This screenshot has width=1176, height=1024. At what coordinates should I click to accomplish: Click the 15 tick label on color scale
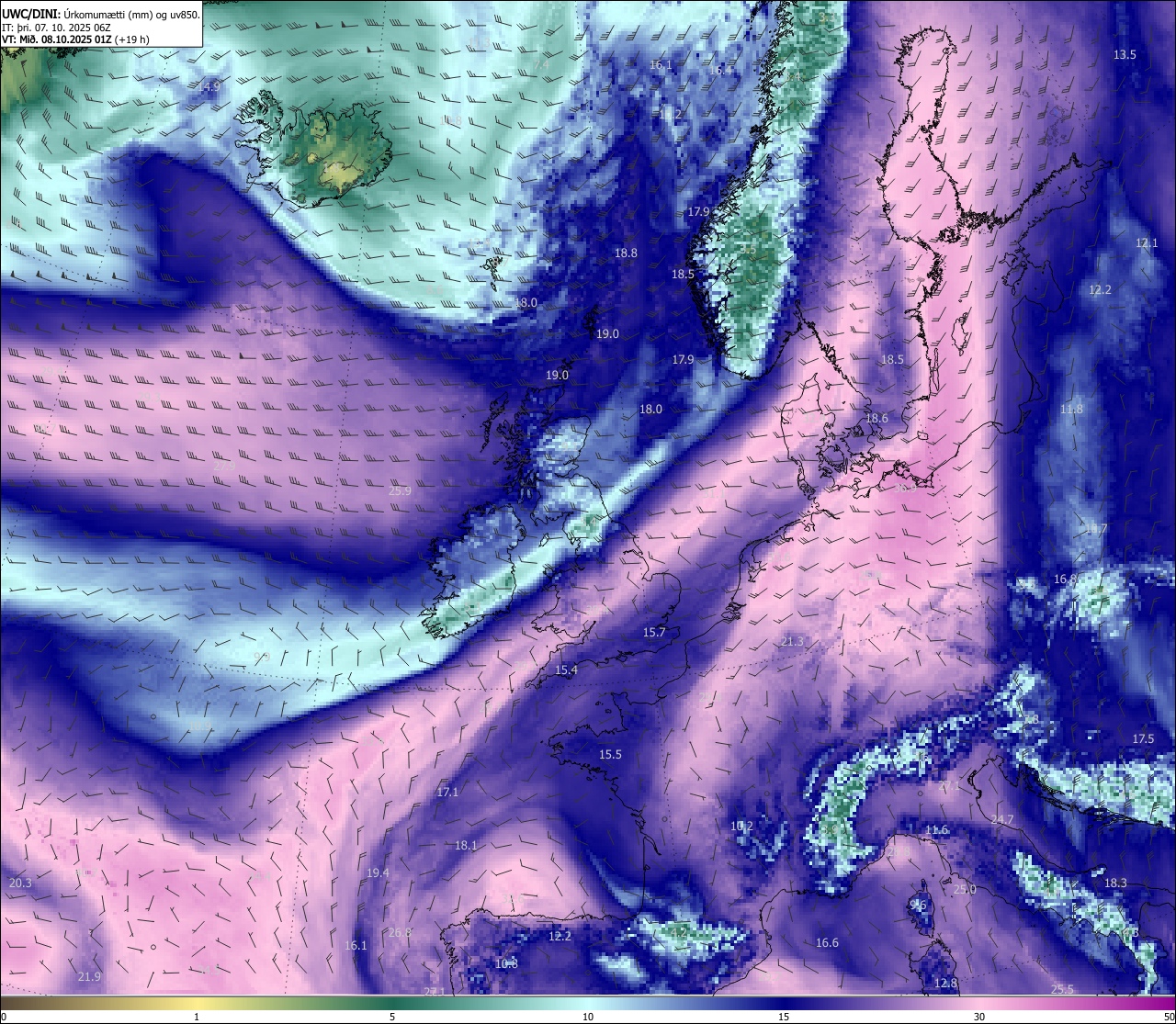coord(784,1017)
